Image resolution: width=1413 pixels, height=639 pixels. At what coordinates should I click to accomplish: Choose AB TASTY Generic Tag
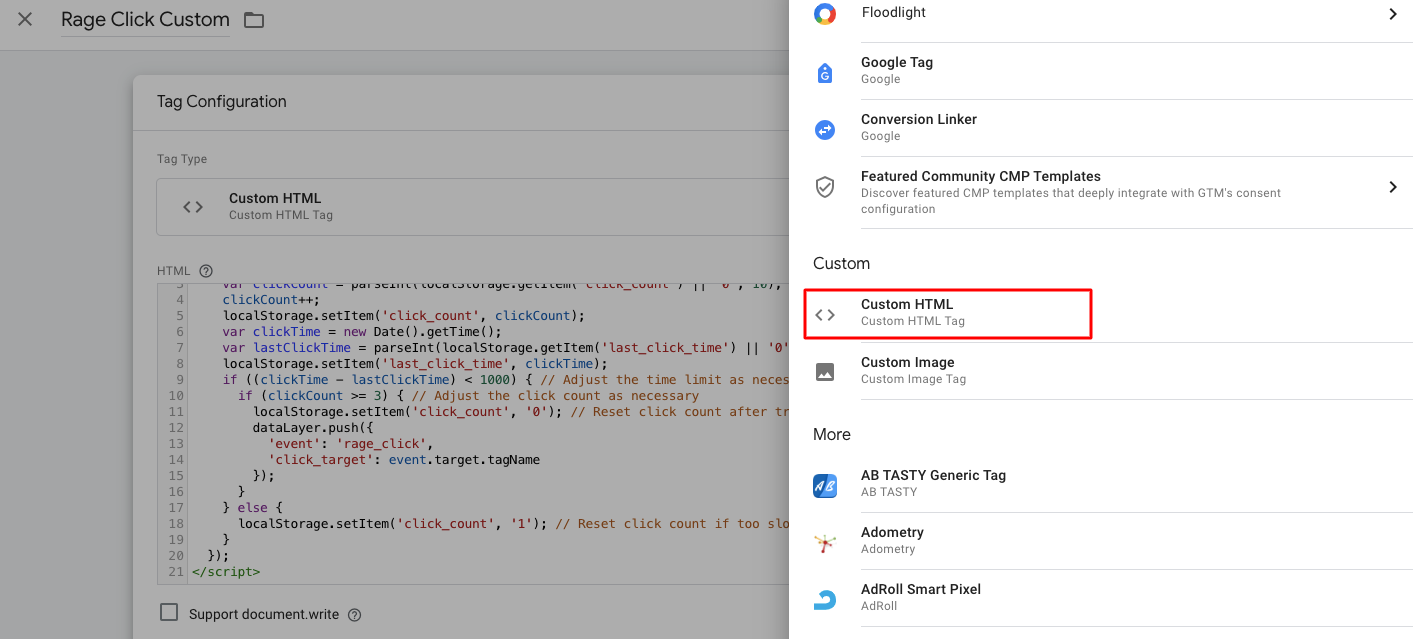pos(1113,484)
